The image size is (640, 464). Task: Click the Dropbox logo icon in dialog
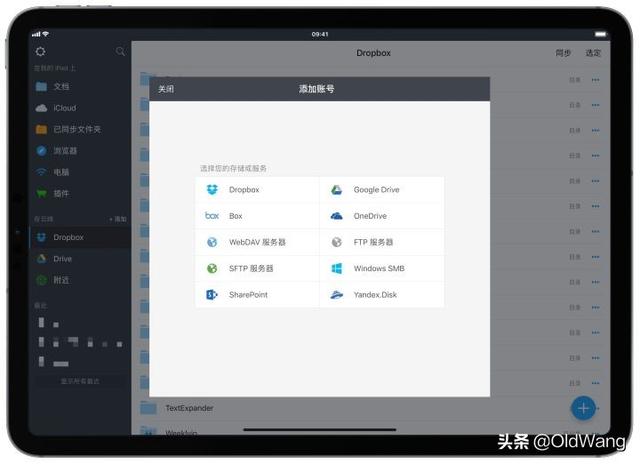[212, 190]
